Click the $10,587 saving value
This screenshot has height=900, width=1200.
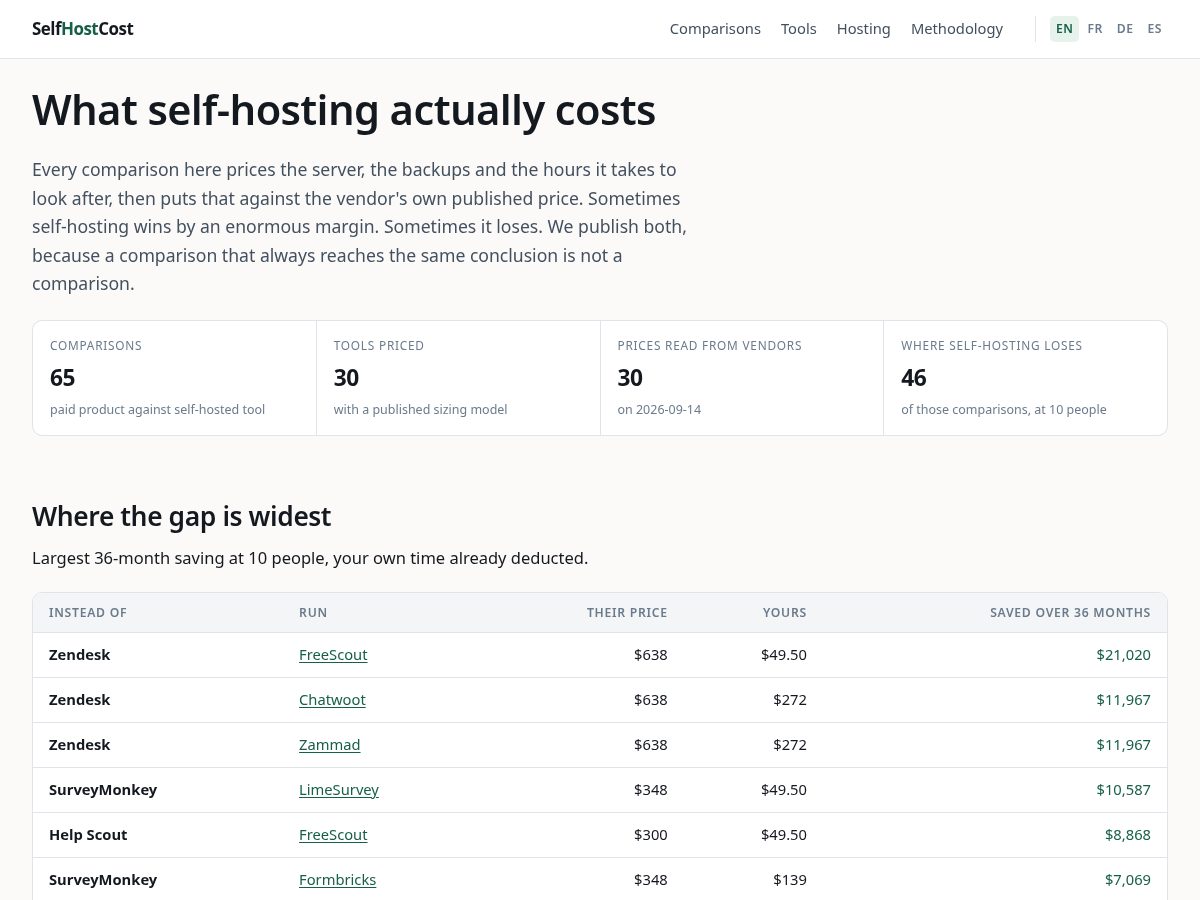pos(1123,790)
